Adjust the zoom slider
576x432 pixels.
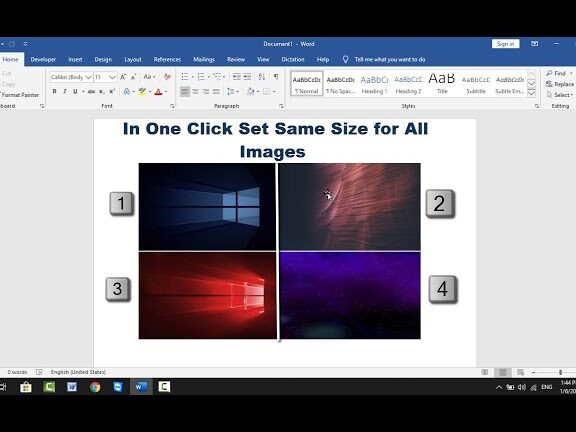click(561, 372)
